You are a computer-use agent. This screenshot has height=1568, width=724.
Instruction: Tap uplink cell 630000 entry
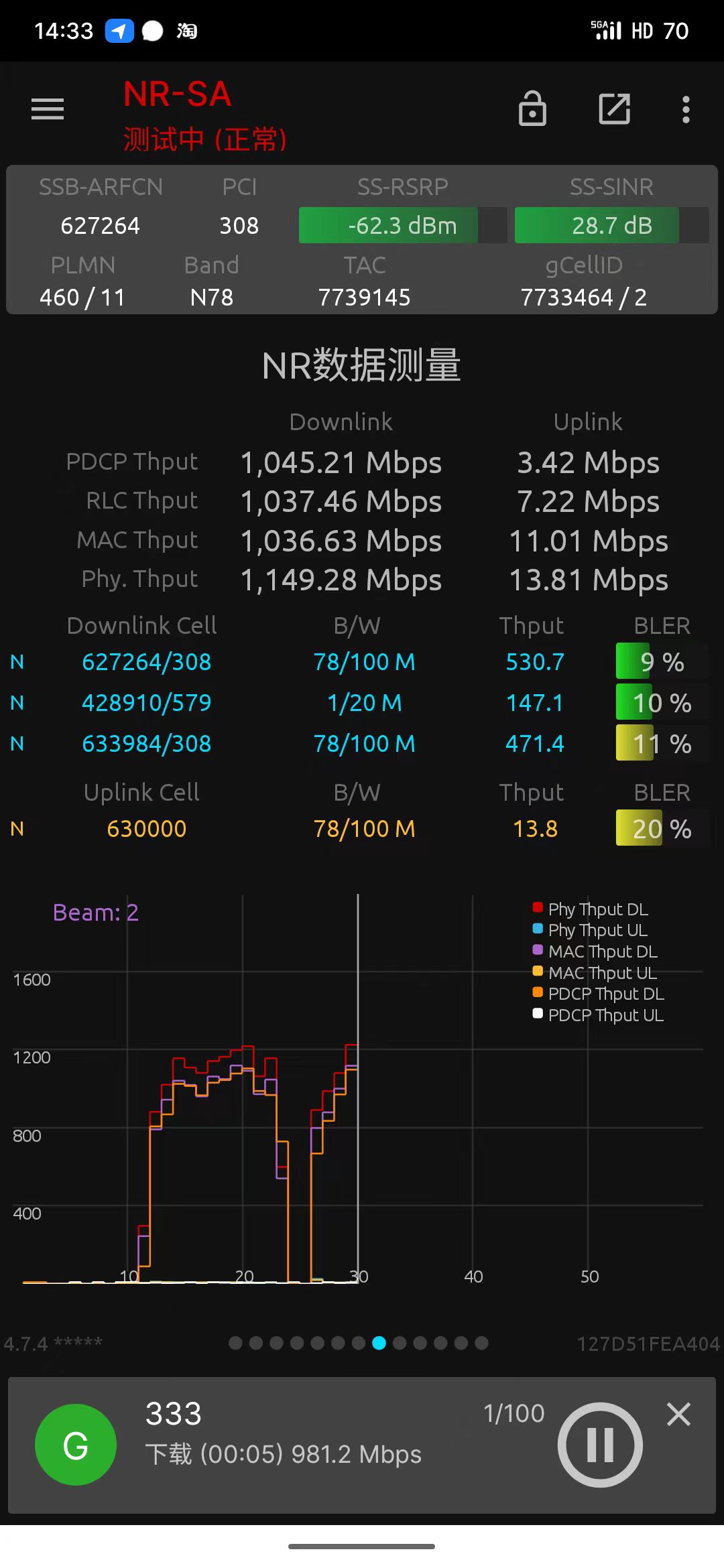(146, 829)
